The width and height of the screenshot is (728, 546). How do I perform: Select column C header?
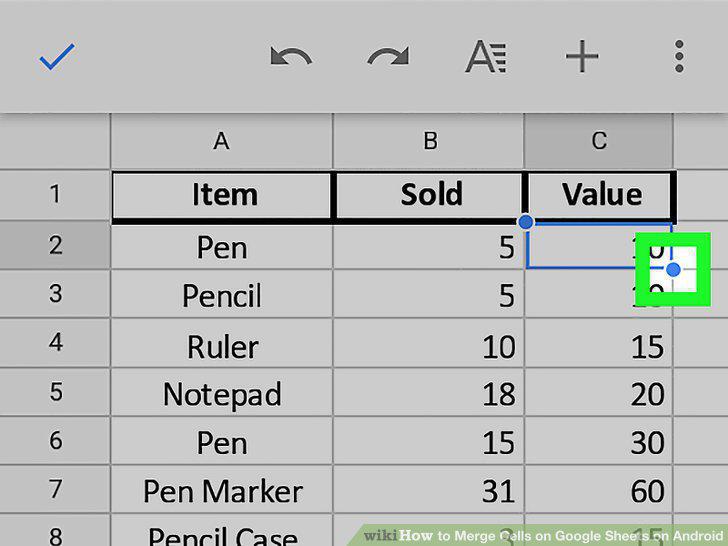coord(598,141)
